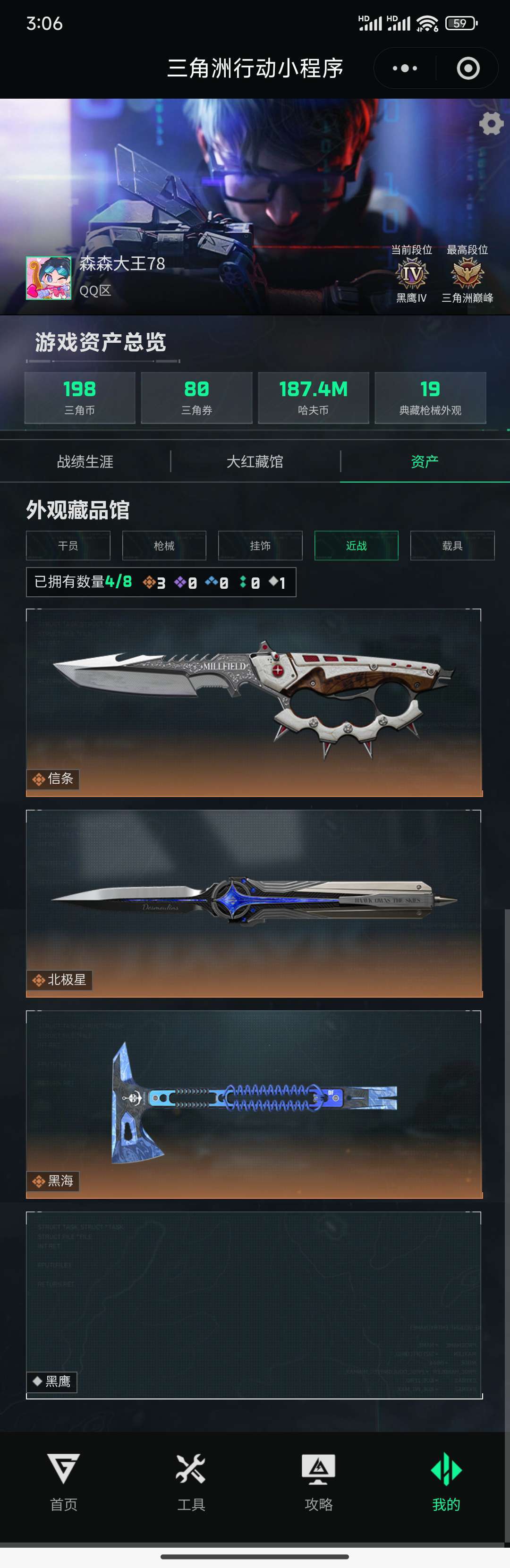Tap the player avatar picture
Image resolution: width=510 pixels, height=1568 pixels.
click(48, 278)
